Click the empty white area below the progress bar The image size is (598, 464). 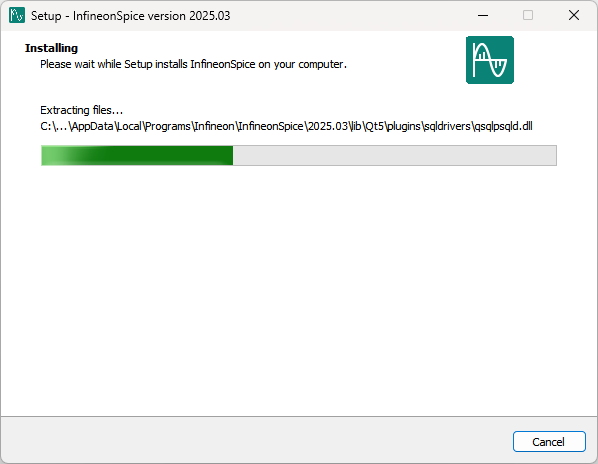299,290
